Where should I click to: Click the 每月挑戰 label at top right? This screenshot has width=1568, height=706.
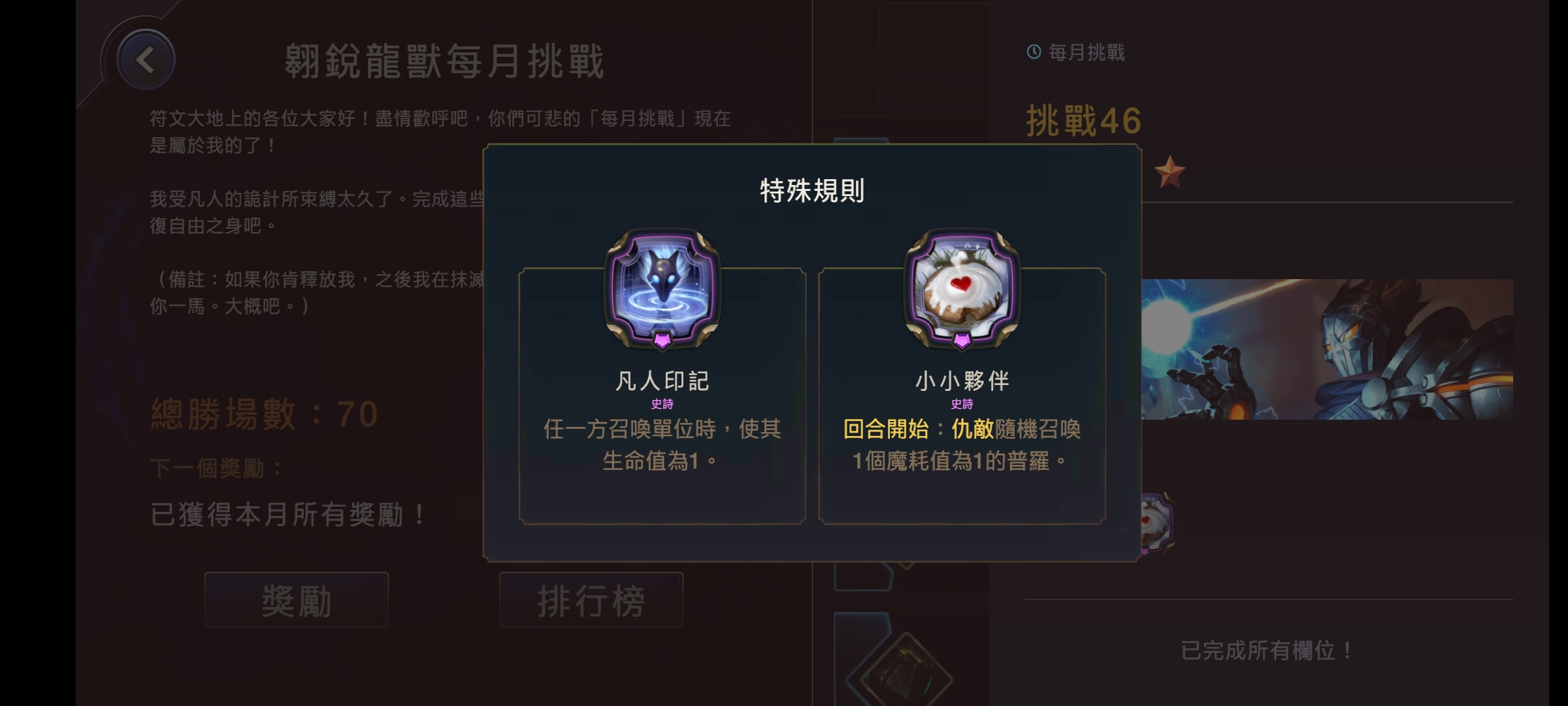1086,52
